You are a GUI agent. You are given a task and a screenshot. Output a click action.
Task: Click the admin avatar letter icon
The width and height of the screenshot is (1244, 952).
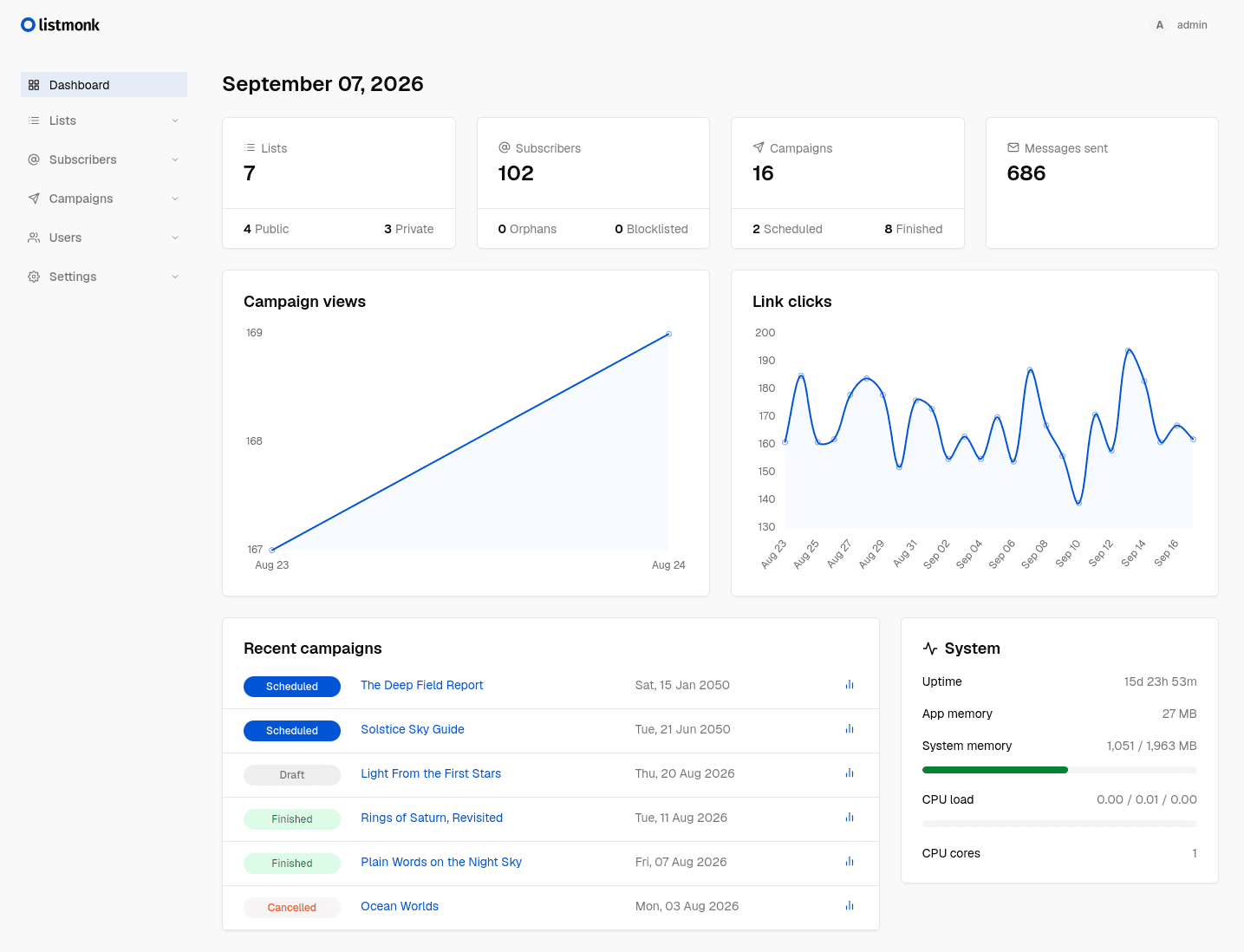[x=1159, y=25]
